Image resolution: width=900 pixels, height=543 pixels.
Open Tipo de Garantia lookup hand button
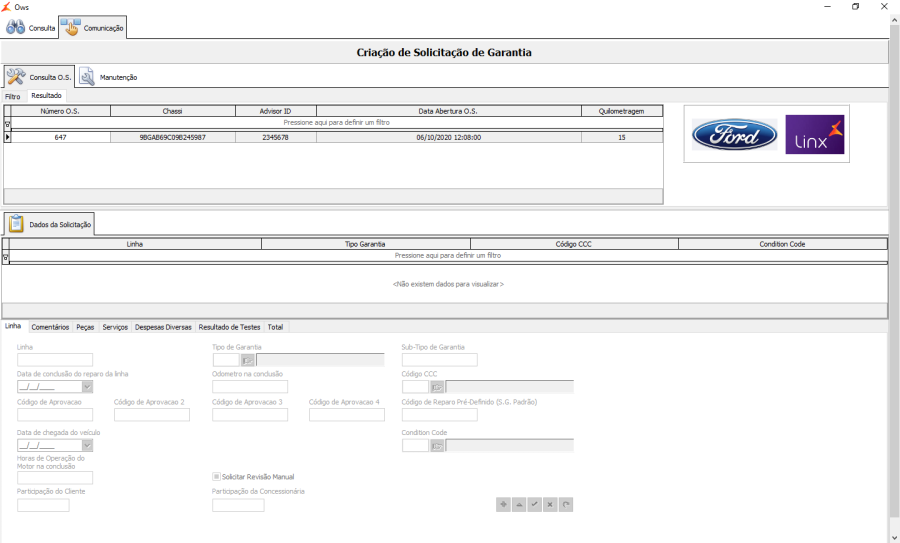point(247,360)
